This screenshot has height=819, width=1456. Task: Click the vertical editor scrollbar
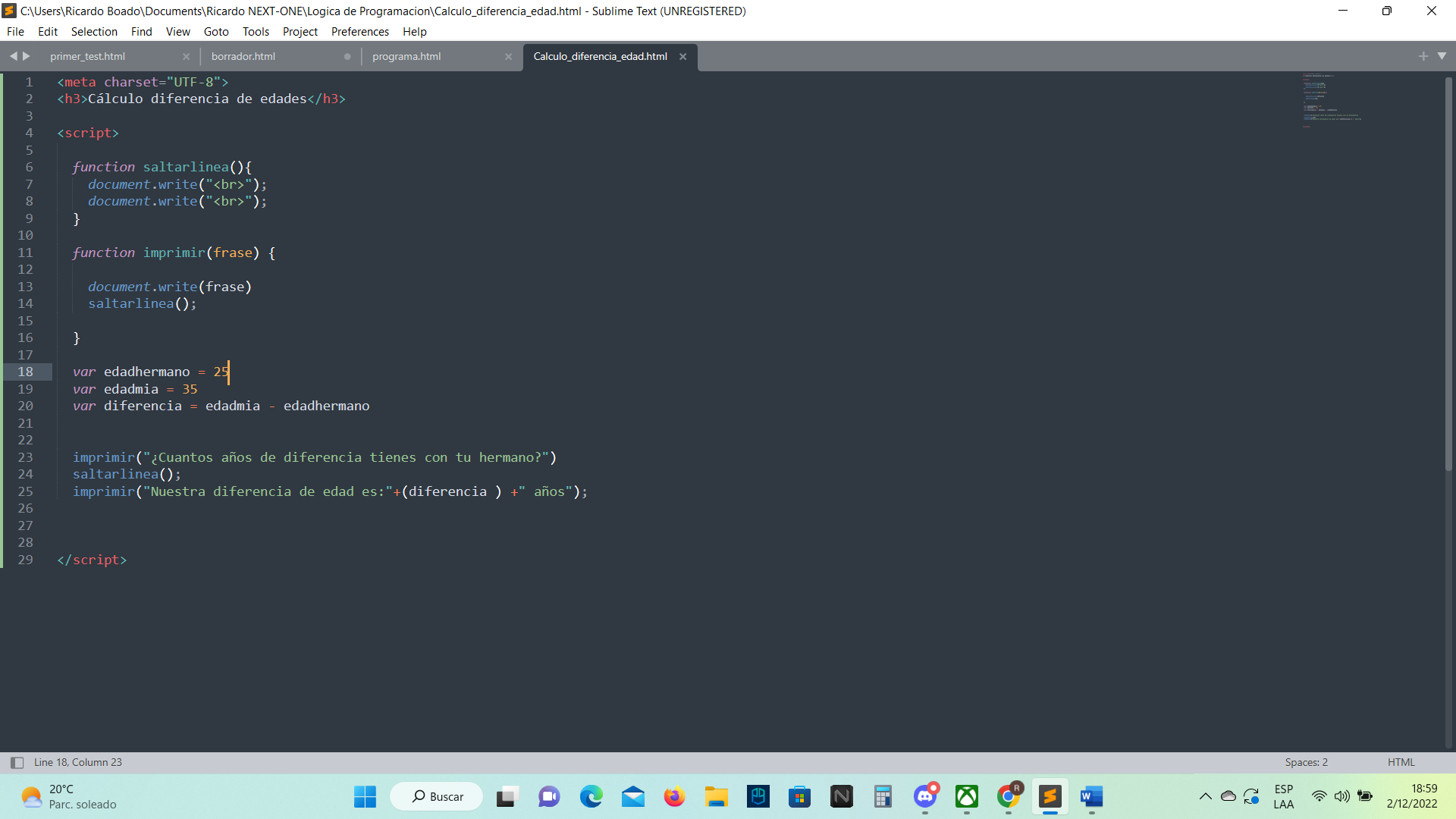tap(1448, 273)
